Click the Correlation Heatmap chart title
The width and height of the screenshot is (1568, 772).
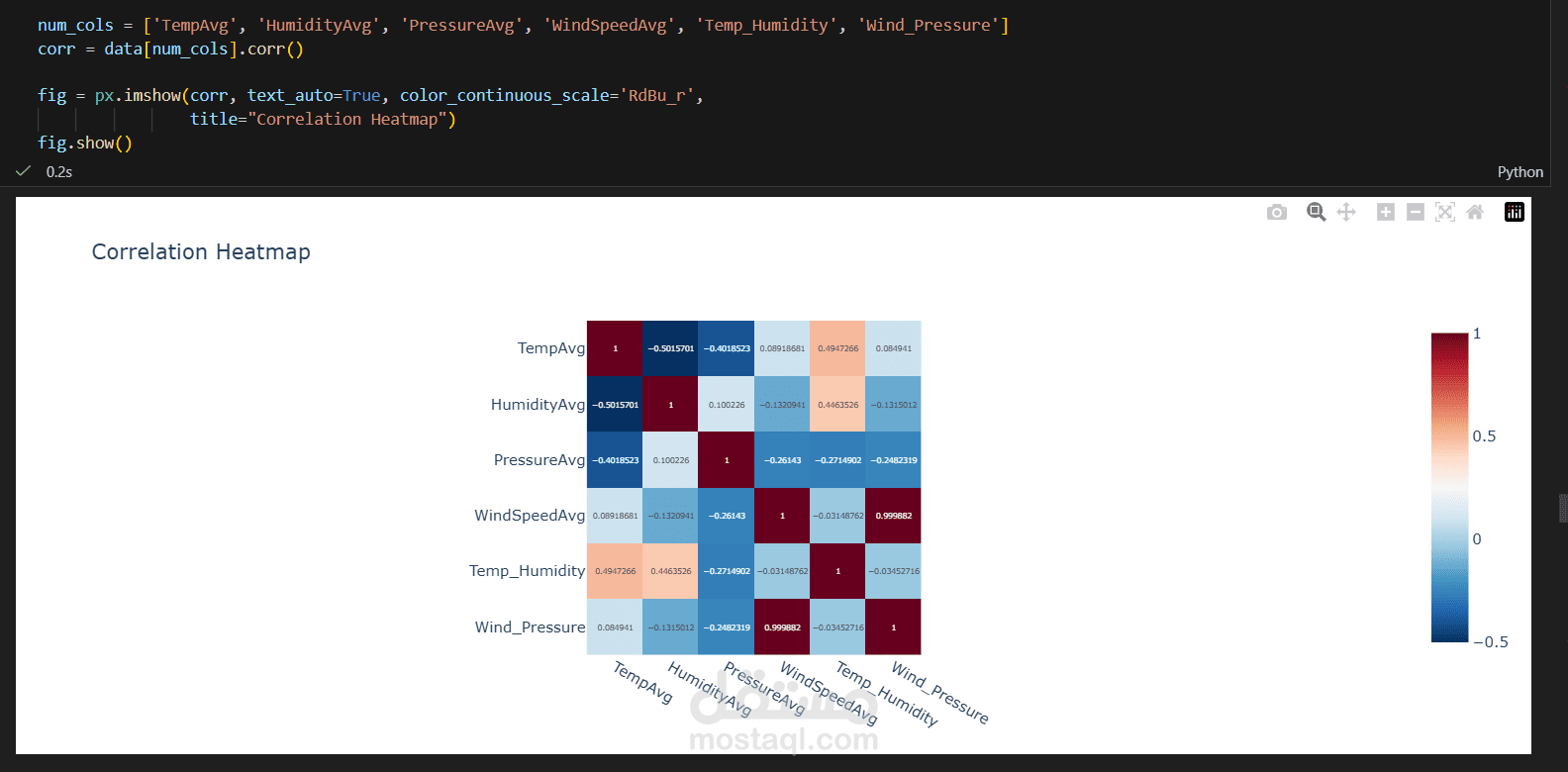click(201, 251)
